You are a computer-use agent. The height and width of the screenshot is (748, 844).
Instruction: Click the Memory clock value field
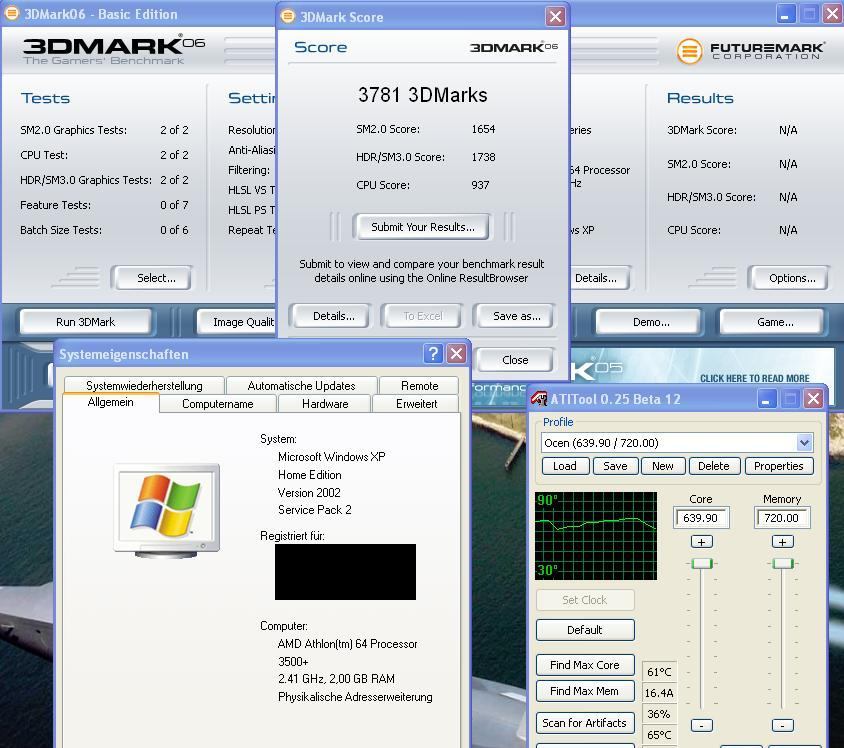point(782,518)
